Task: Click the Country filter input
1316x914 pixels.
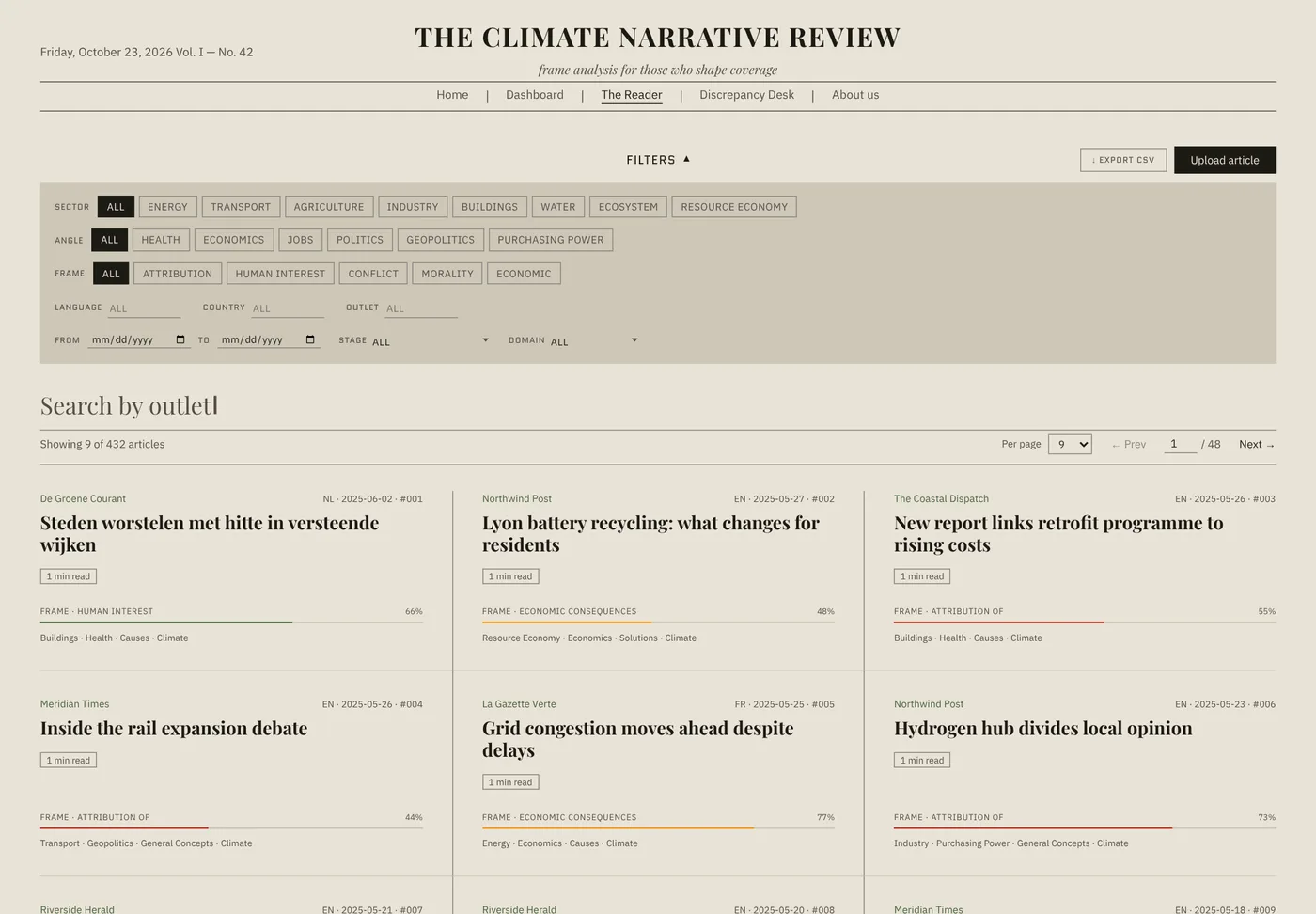Action: 288,307
